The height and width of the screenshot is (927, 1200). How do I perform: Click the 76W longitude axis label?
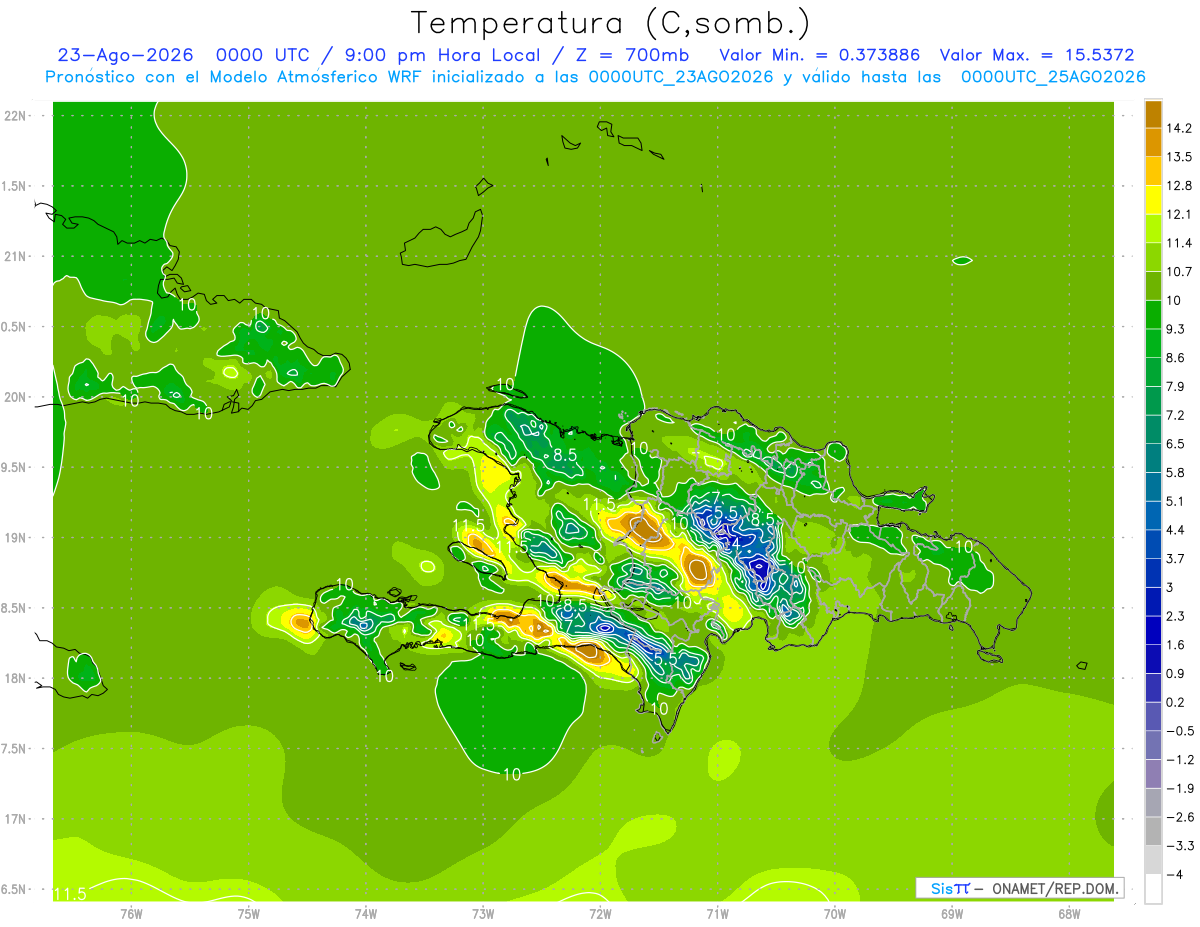tap(131, 914)
